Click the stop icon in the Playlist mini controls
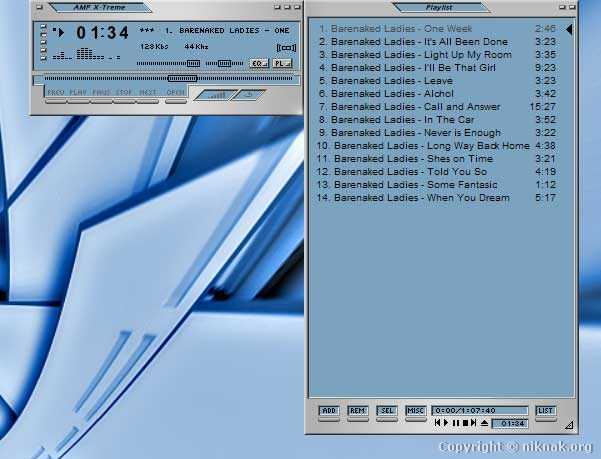601x459 pixels. click(x=465, y=423)
